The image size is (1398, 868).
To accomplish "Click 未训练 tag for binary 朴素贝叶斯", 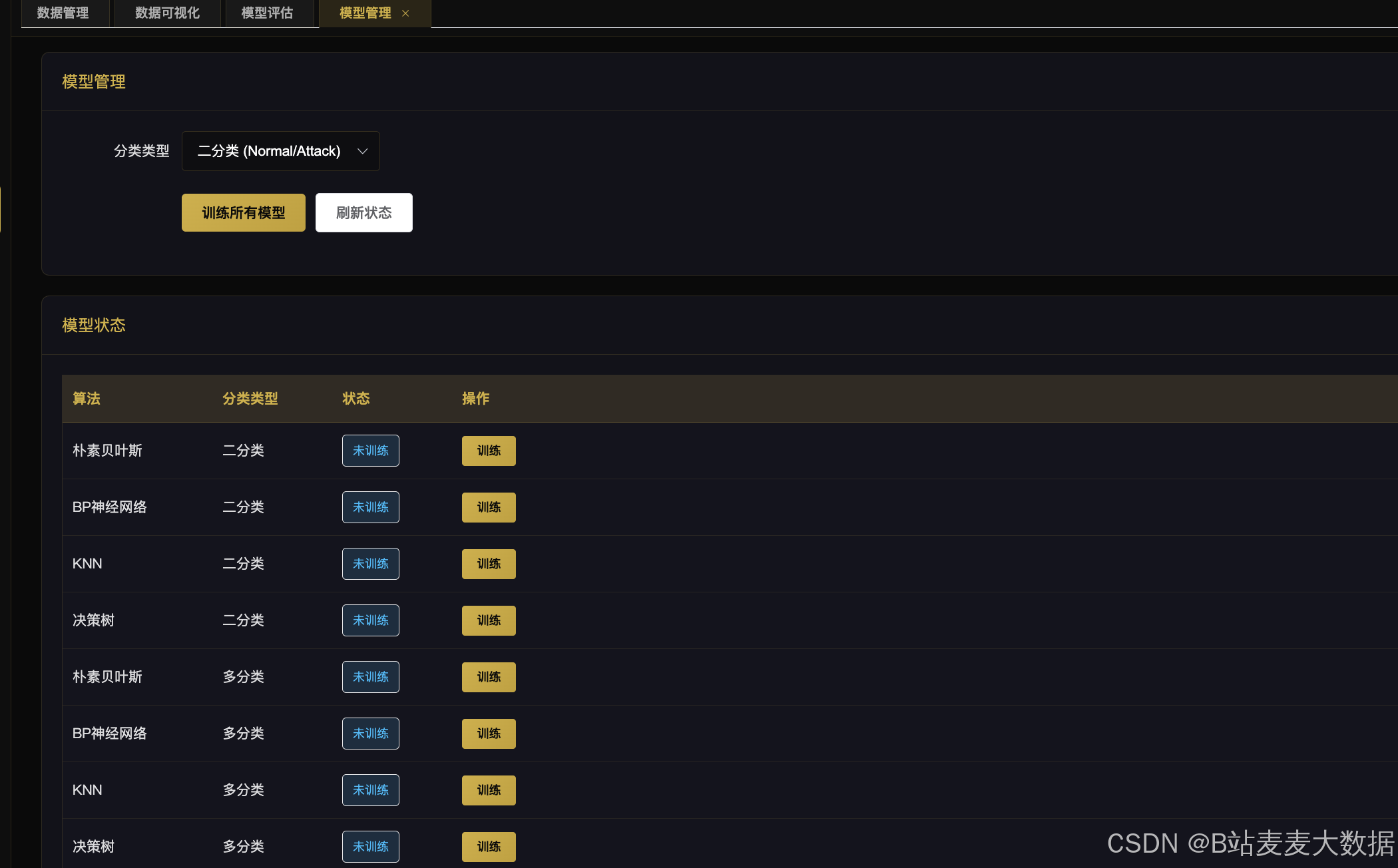I will [x=370, y=451].
